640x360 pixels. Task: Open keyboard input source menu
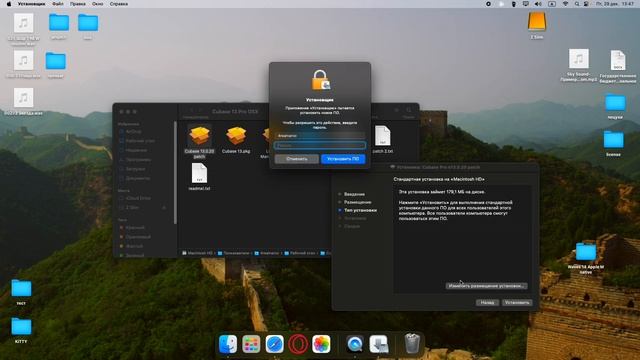[551, 4]
